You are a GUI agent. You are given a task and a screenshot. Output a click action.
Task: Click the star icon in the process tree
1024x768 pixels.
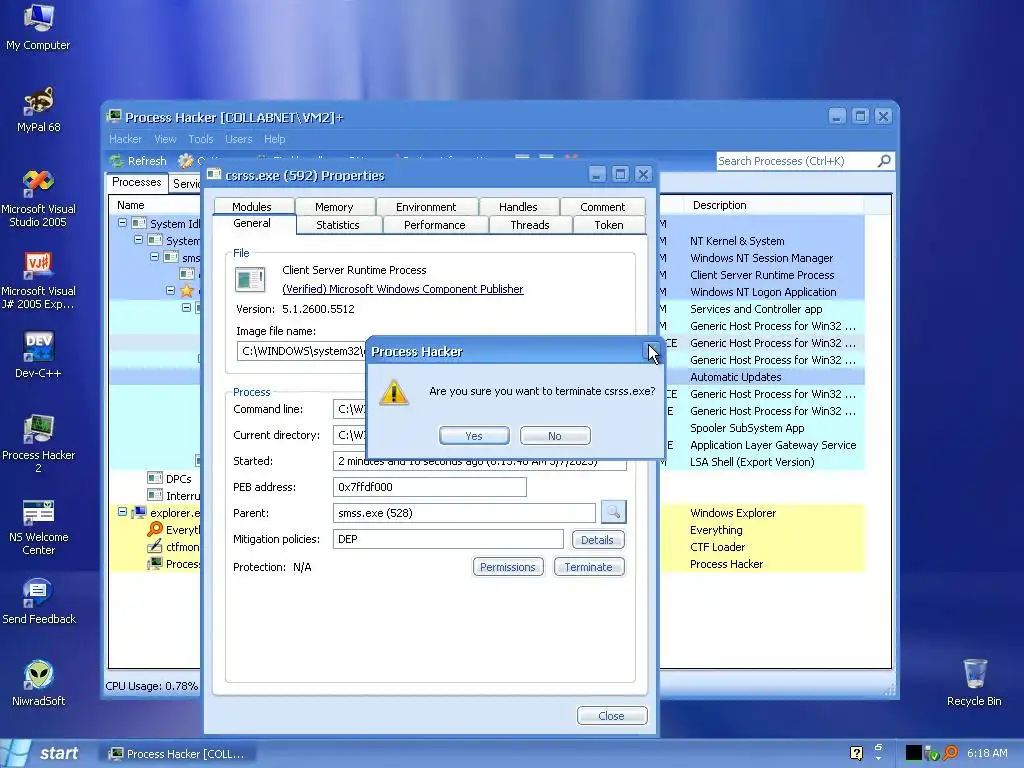(187, 291)
